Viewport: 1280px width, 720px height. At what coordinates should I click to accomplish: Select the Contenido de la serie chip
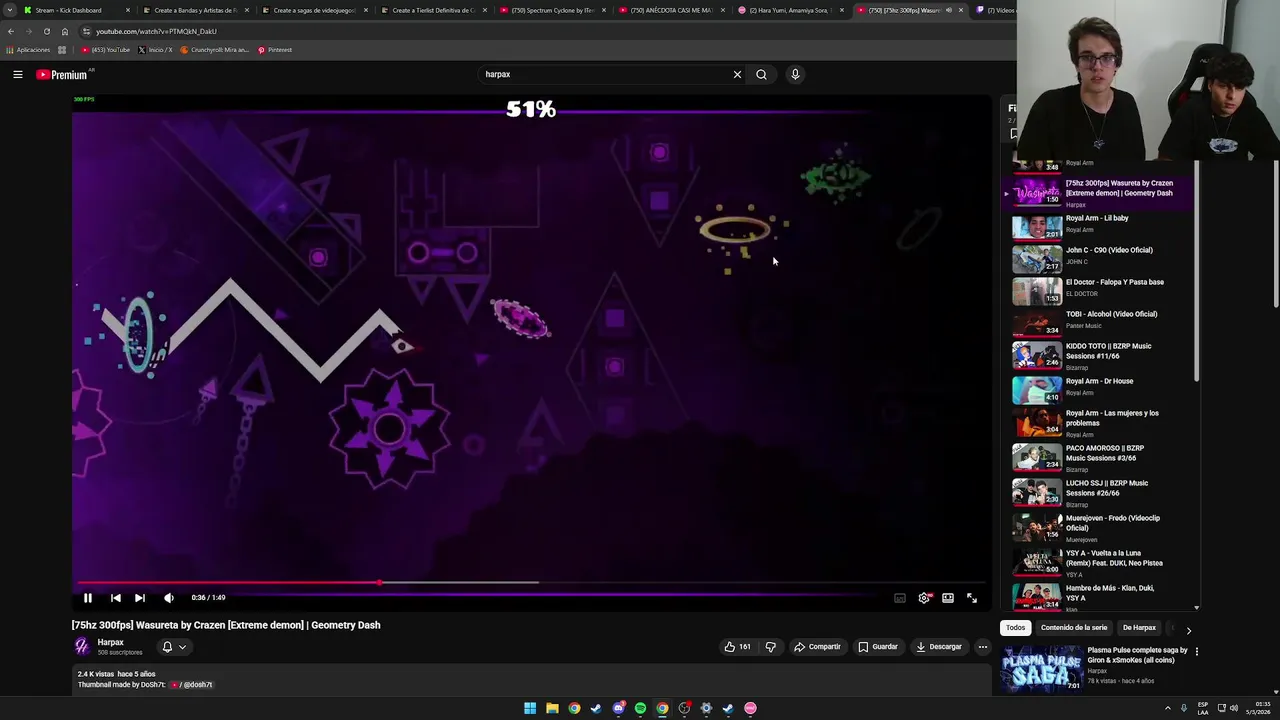tap(1074, 628)
